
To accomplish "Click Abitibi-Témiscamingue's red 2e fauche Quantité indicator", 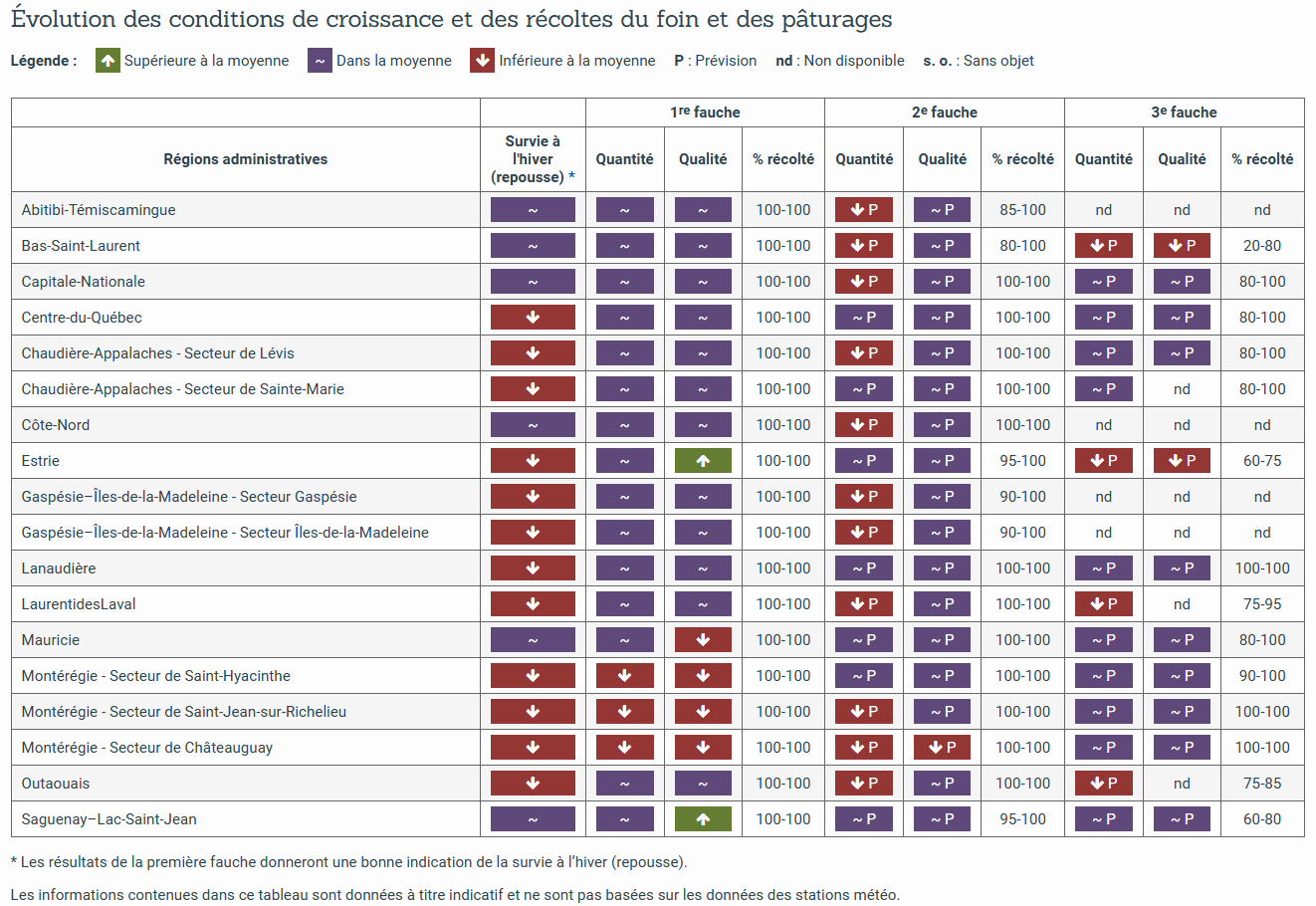I will click(864, 210).
